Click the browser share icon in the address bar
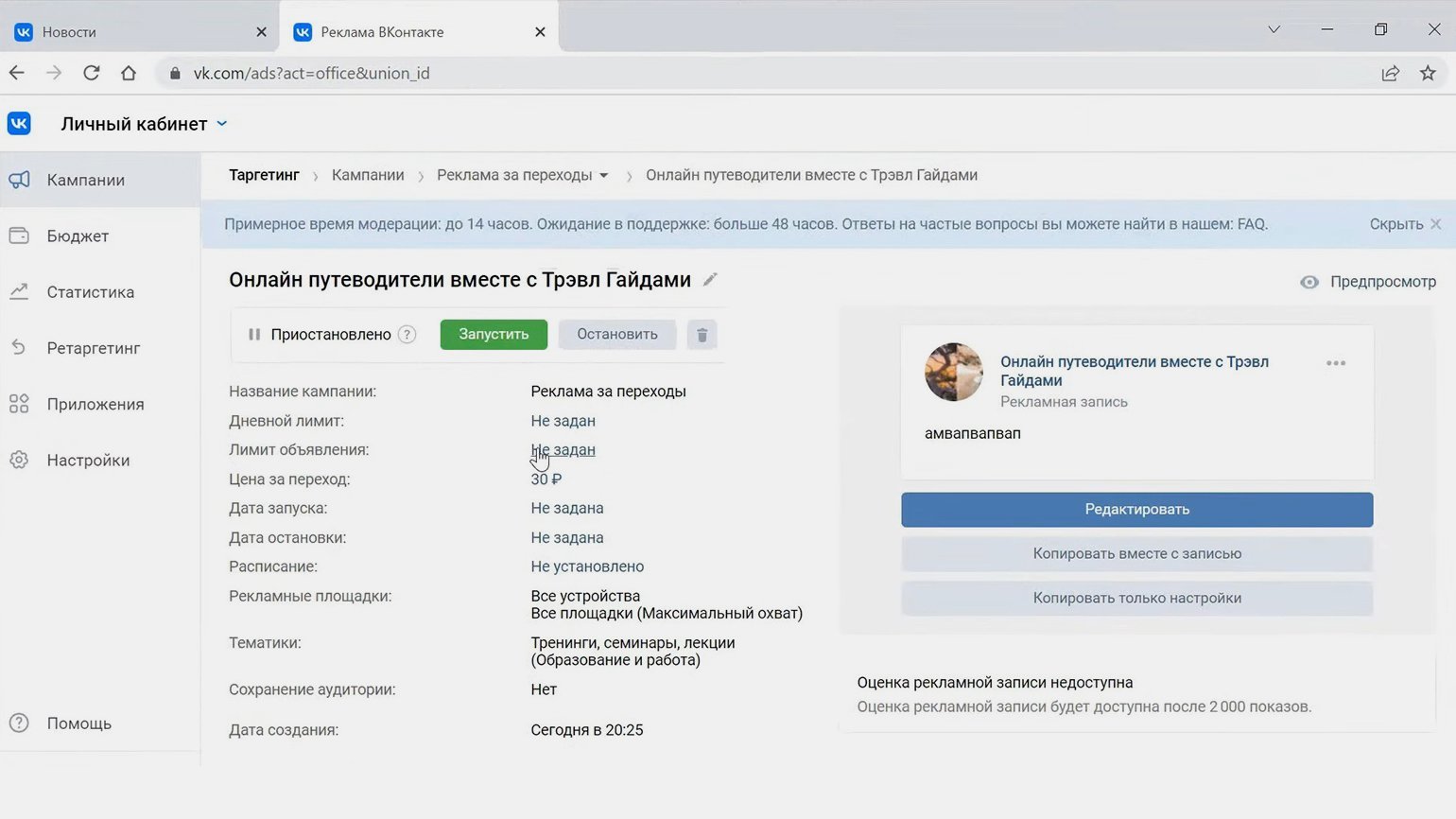This screenshot has width=1456, height=819. click(x=1390, y=74)
